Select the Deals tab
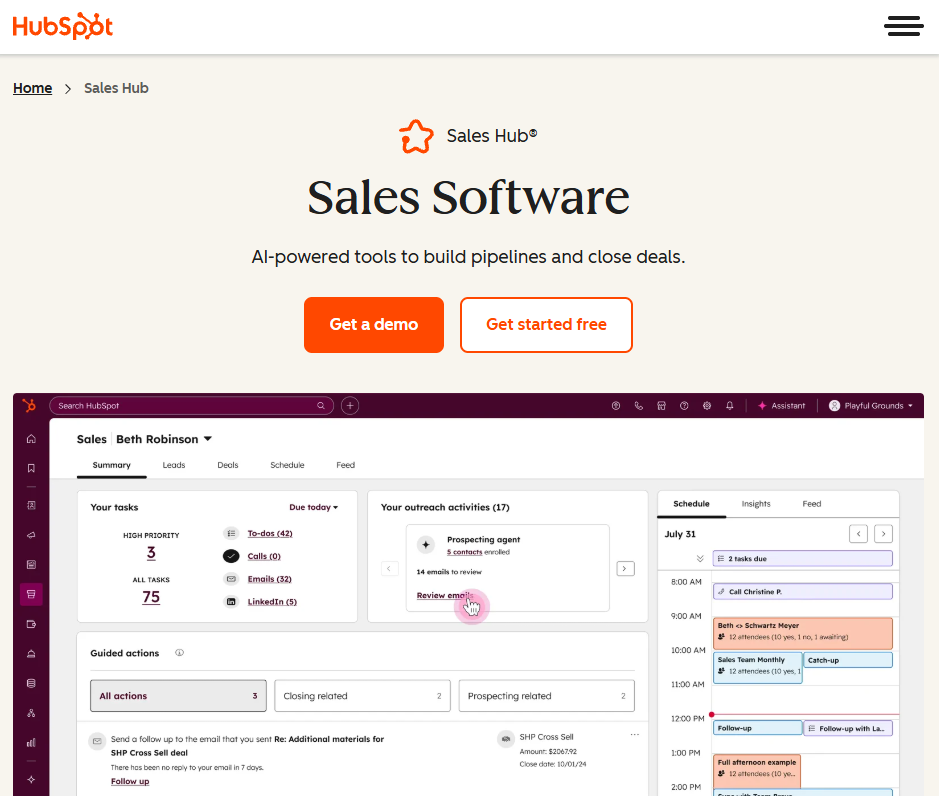This screenshot has width=939, height=796. click(x=228, y=465)
